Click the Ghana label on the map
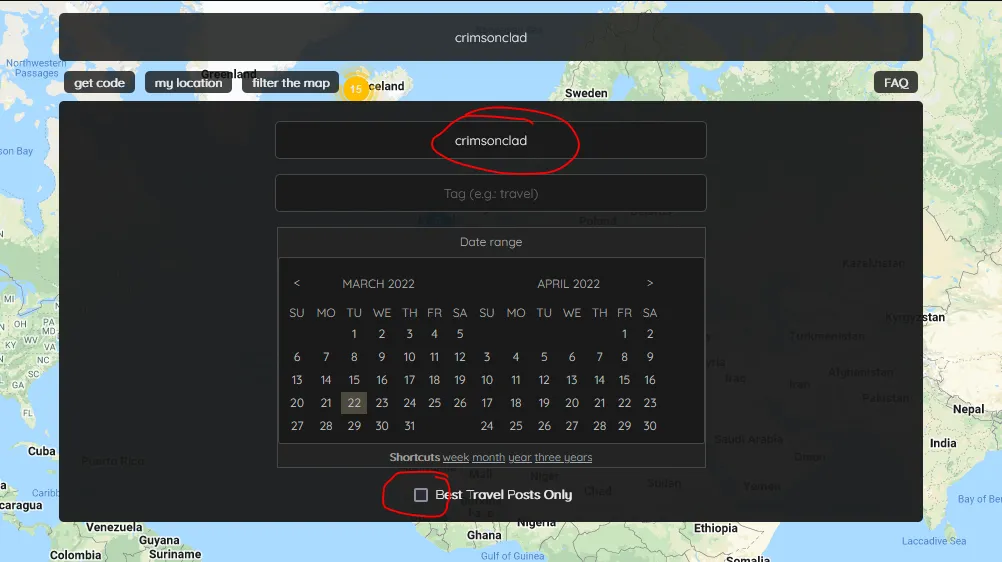 [x=484, y=535]
